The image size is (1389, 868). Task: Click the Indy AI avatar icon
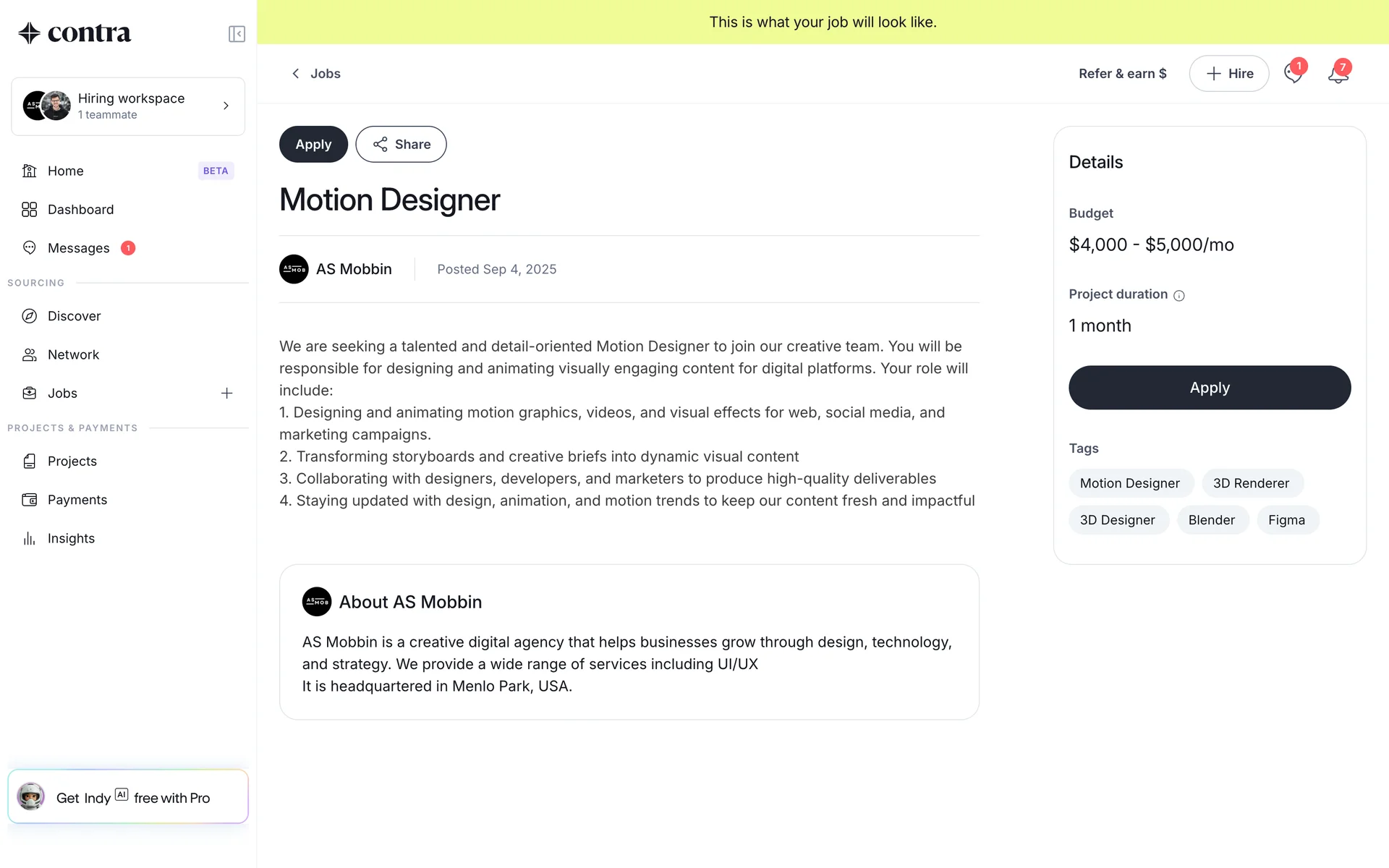tap(31, 796)
